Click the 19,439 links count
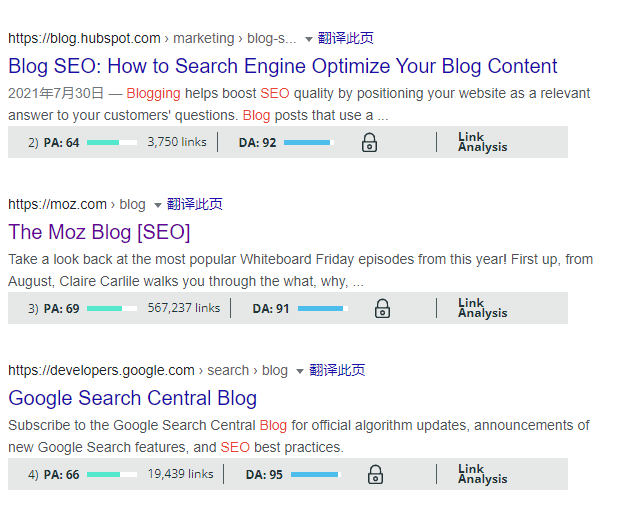617x515 pixels. click(x=181, y=474)
